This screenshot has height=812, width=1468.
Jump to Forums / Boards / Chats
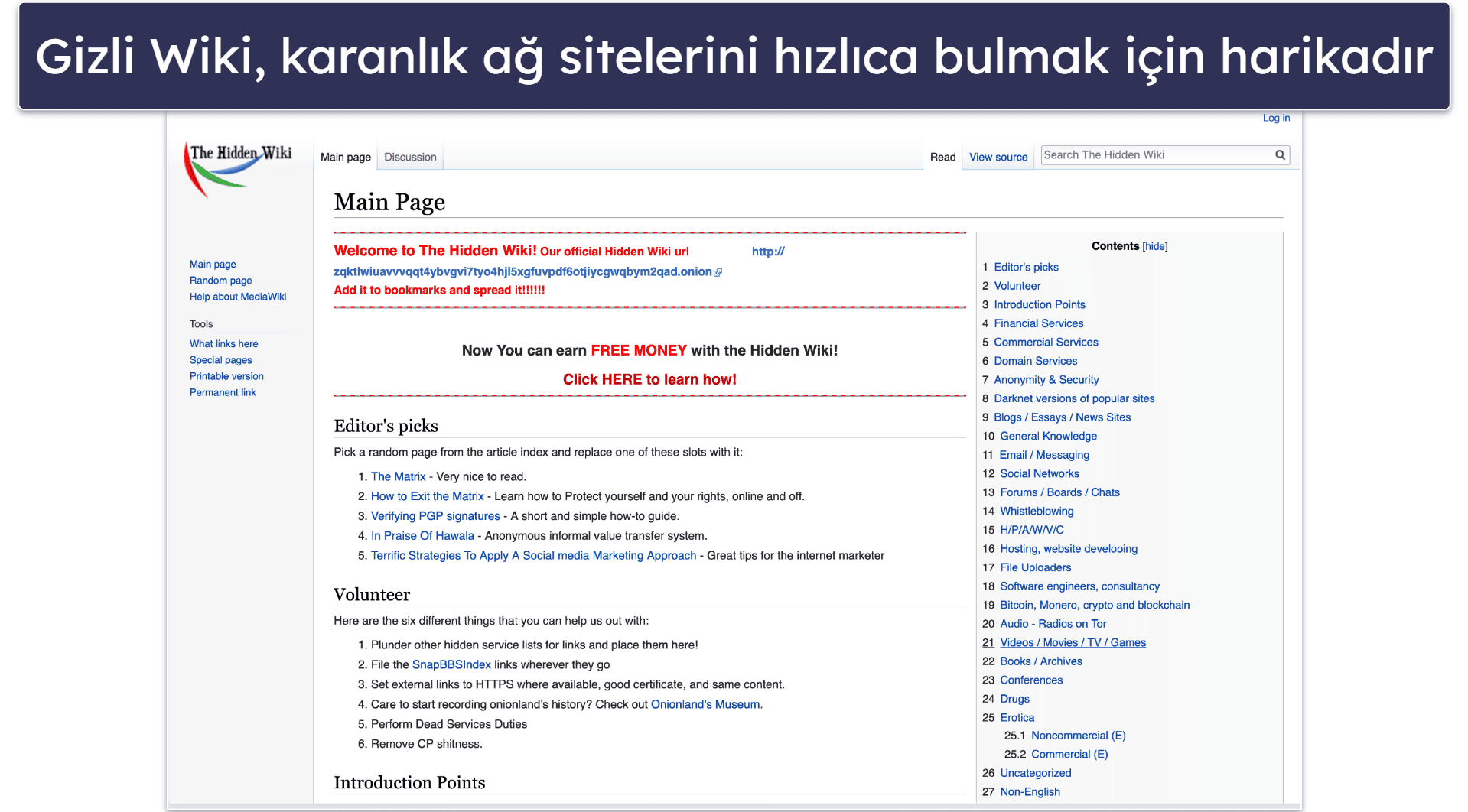(x=1059, y=492)
